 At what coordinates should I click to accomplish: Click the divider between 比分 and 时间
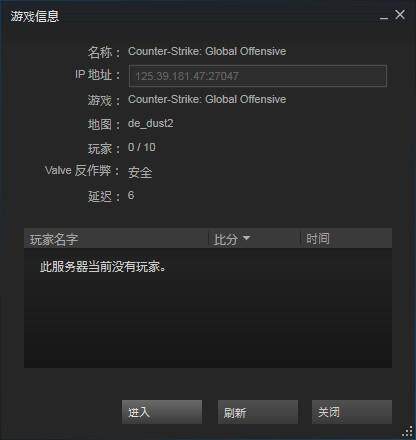click(x=301, y=239)
